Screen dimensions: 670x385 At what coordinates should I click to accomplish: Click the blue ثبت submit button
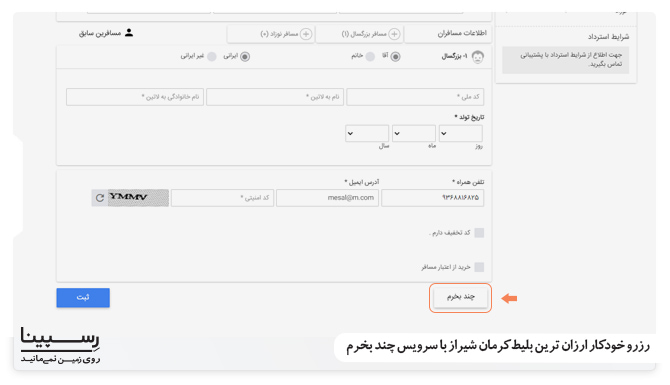(x=83, y=297)
